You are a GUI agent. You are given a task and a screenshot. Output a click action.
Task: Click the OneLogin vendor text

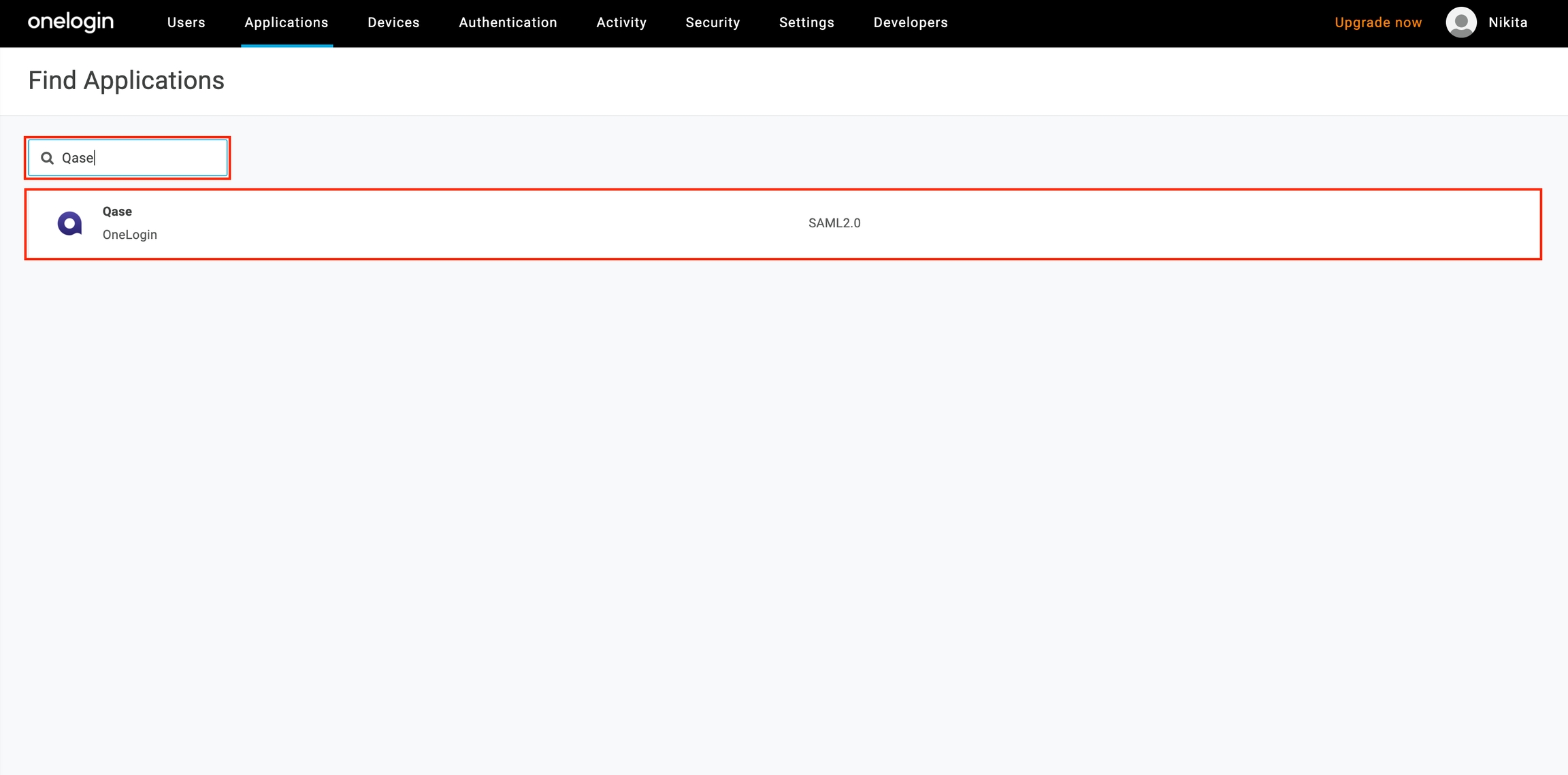point(130,235)
